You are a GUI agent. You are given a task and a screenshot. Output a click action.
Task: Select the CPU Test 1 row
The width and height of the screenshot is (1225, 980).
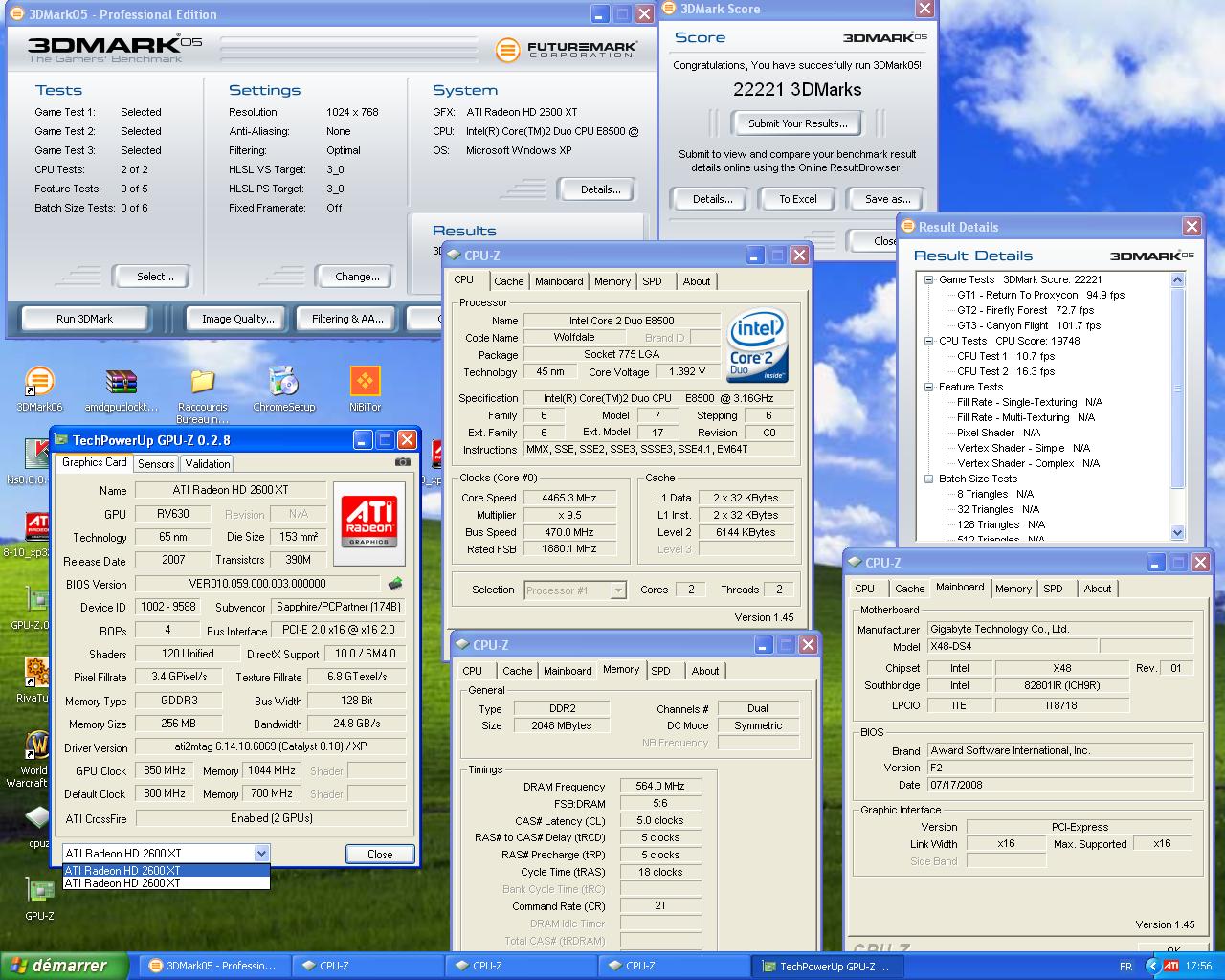point(1006,356)
